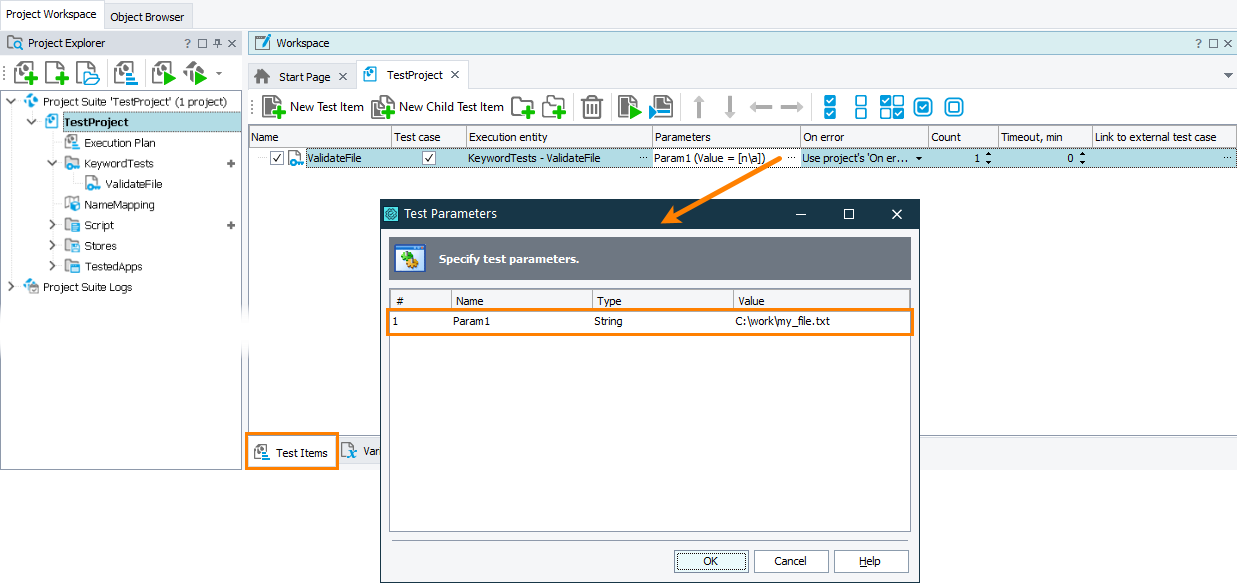This screenshot has height=583, width=1237.
Task: Confirm test parameters with OK
Action: click(711, 561)
